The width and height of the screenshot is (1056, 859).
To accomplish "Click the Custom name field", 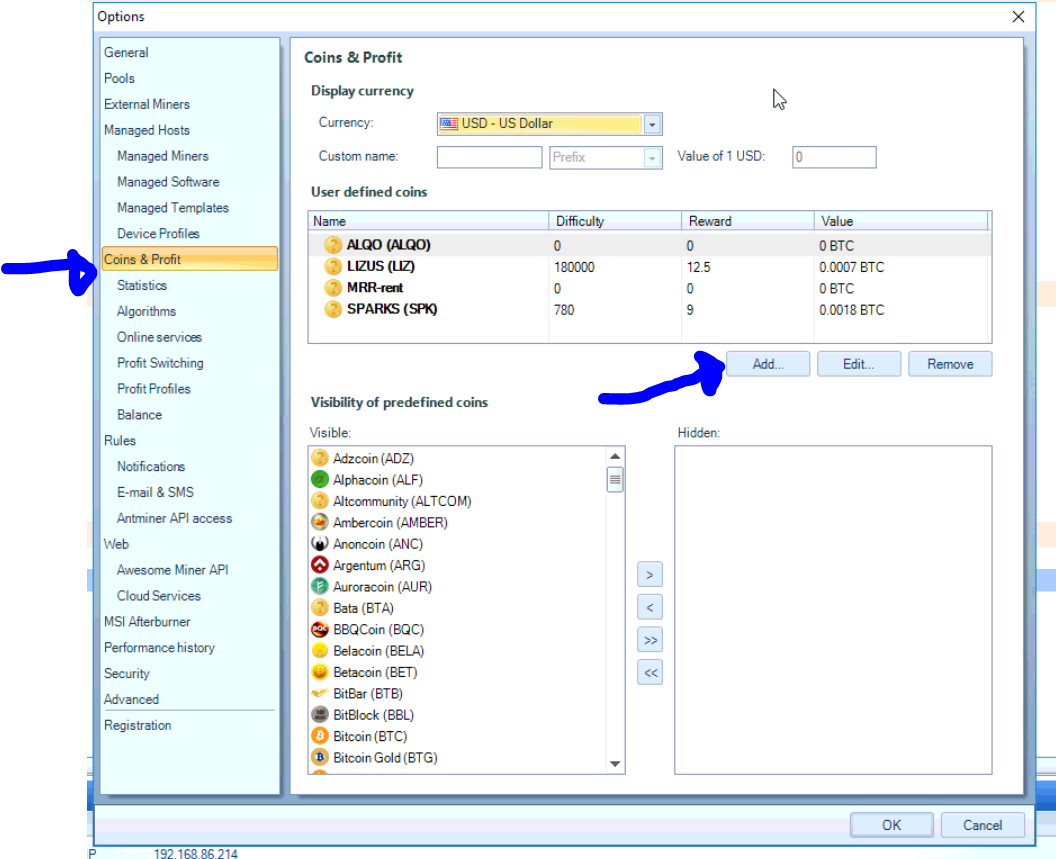I will click(x=490, y=158).
